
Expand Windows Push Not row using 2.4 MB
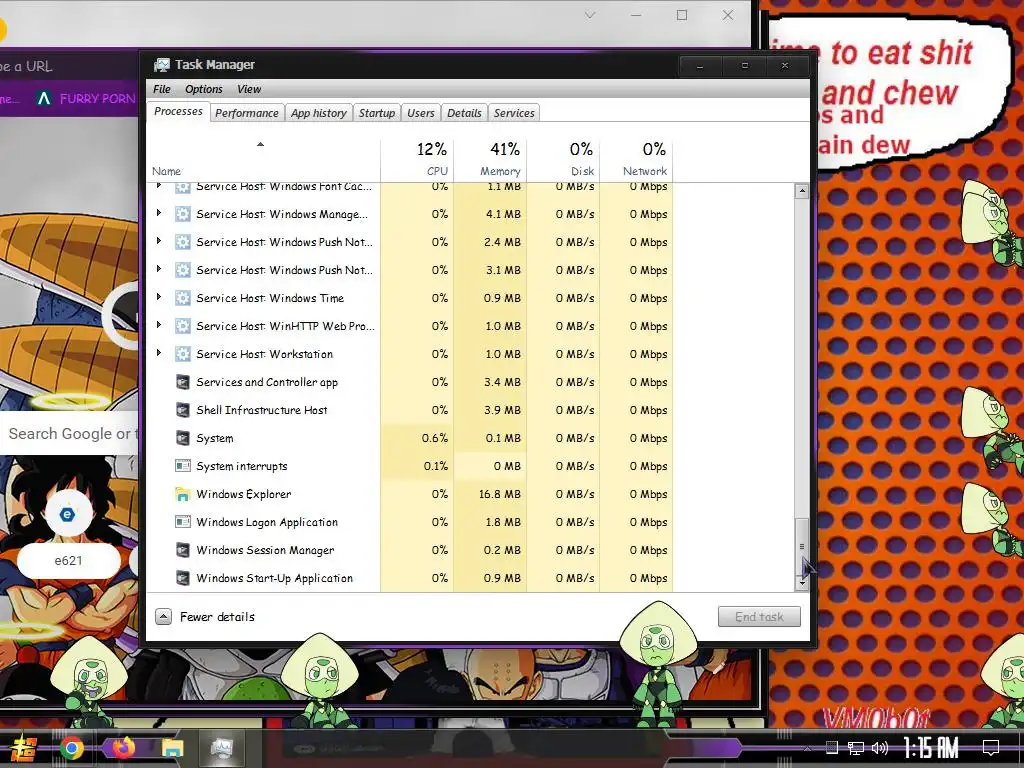(x=159, y=241)
